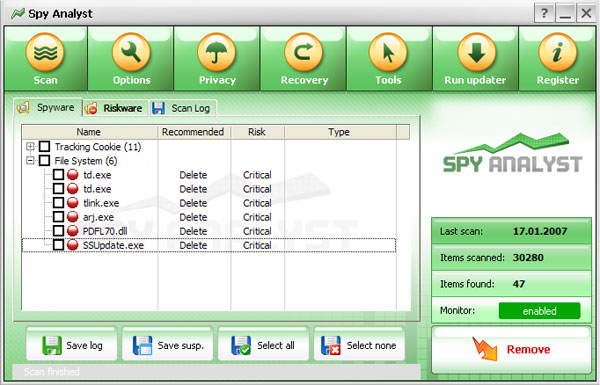The image size is (600, 385).
Task: Click the Scan finished status text
Action: tap(52, 372)
